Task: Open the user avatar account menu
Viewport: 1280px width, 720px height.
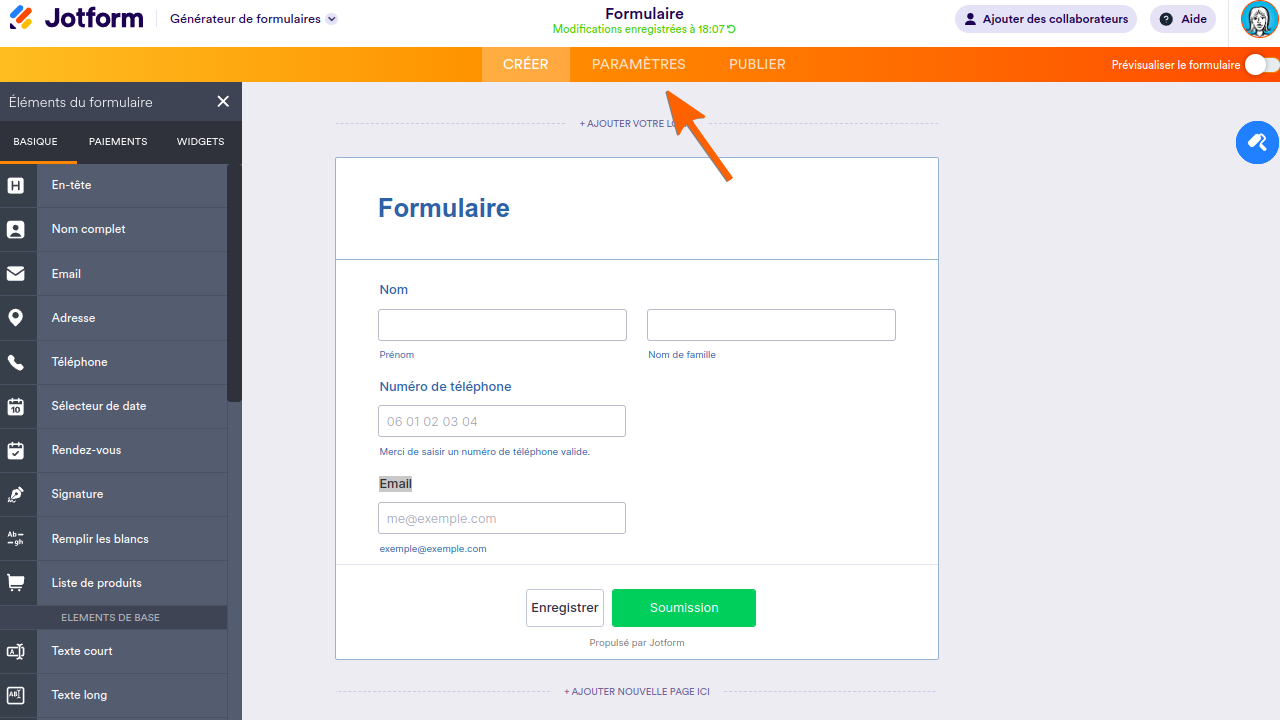Action: (x=1259, y=19)
